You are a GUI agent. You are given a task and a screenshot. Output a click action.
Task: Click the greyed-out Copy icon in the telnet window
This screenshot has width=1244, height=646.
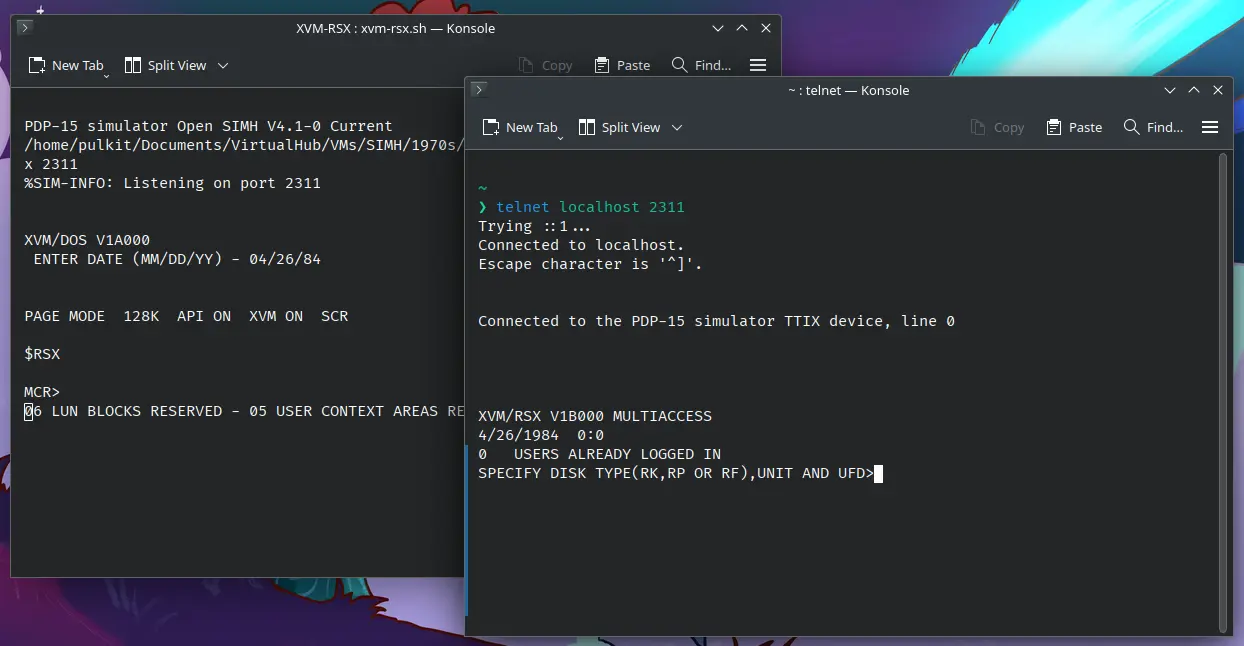[997, 127]
